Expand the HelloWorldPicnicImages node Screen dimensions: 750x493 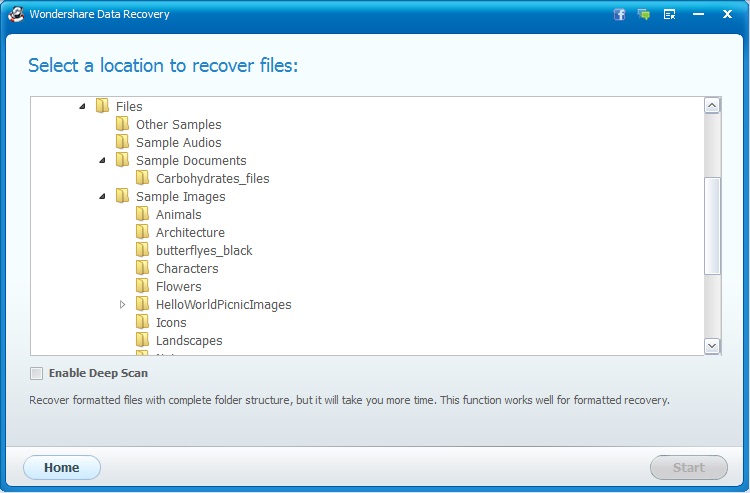(x=122, y=305)
